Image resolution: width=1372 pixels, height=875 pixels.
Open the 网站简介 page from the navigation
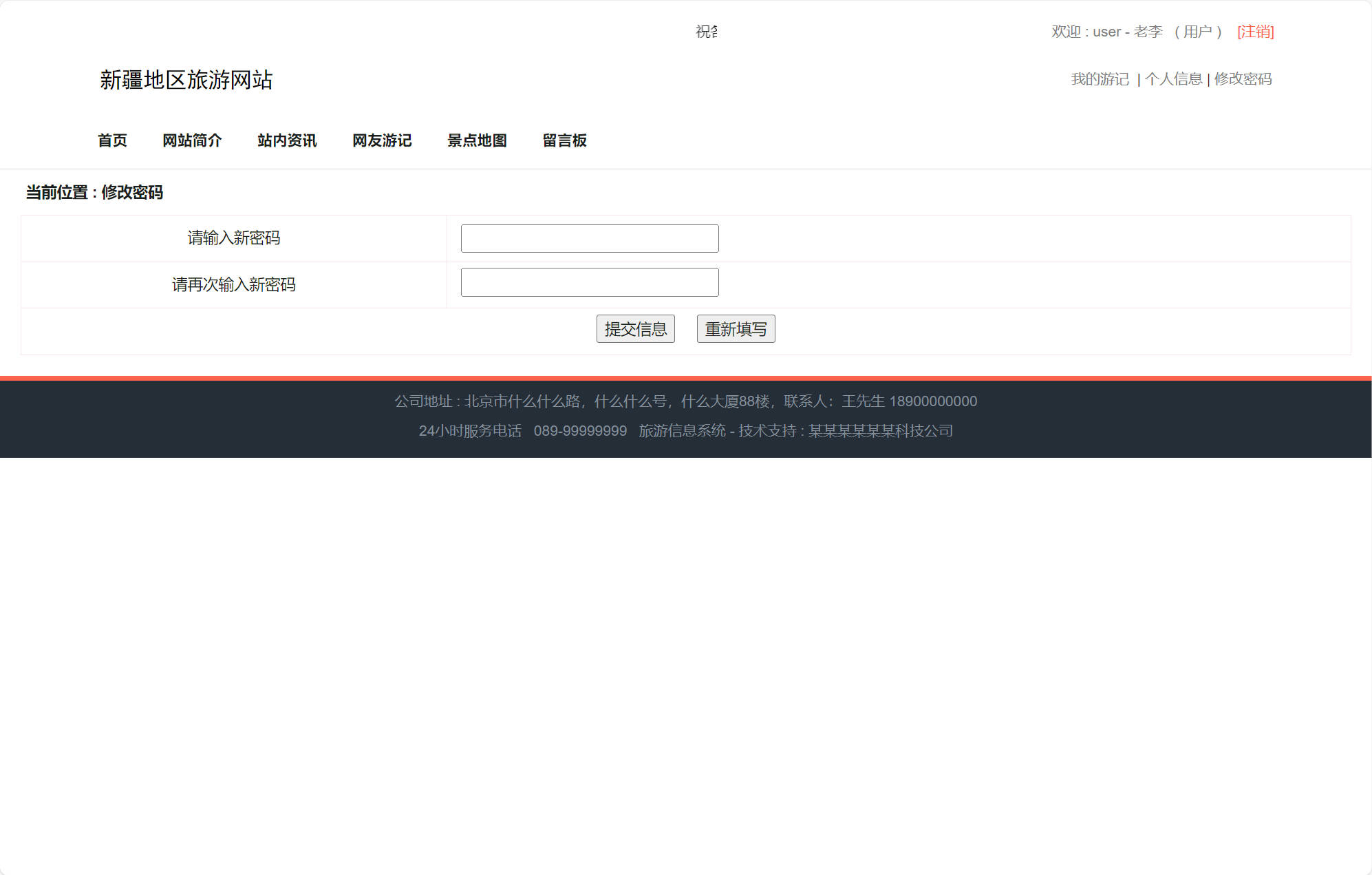192,140
